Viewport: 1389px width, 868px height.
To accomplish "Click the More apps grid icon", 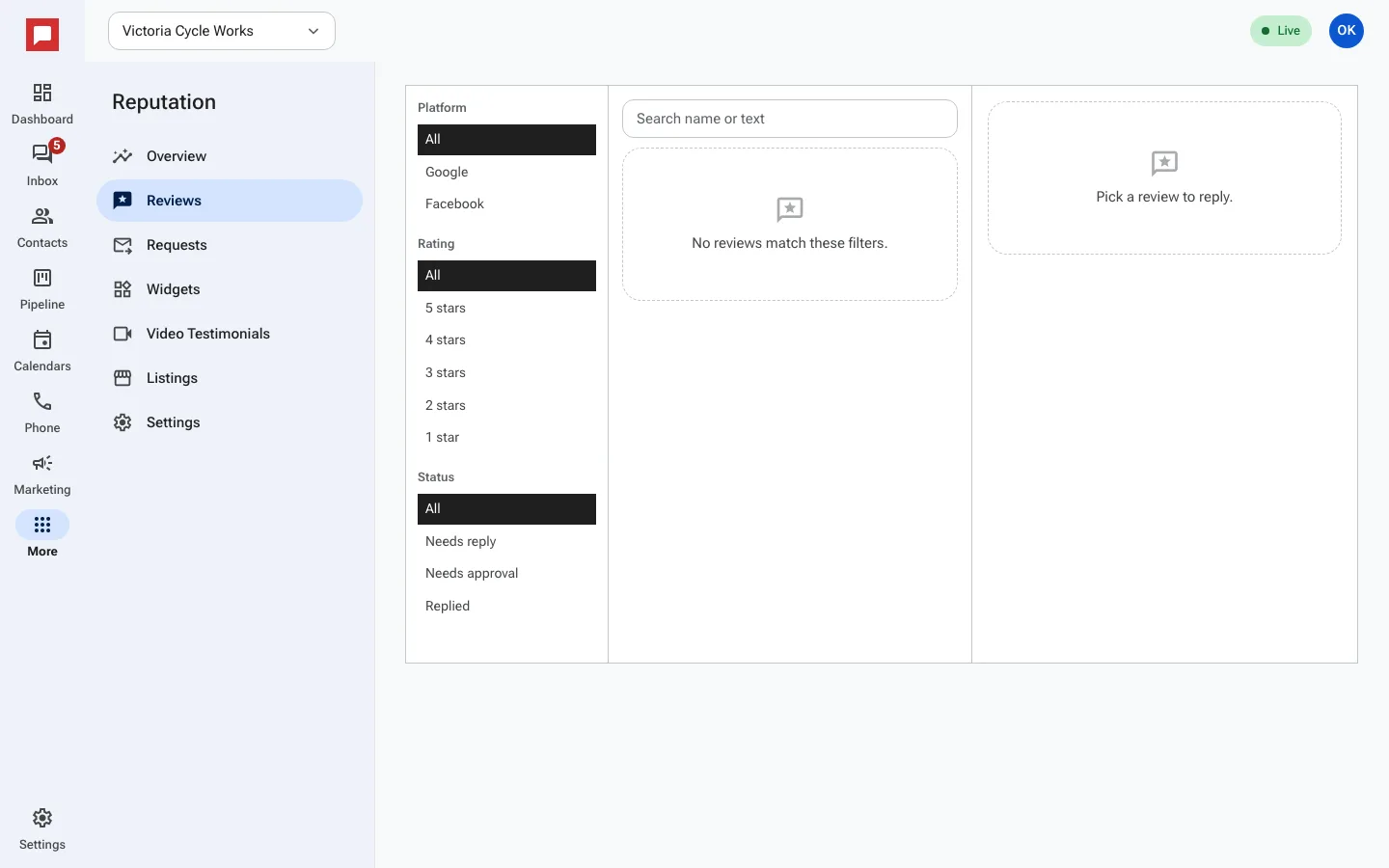I will tap(42, 525).
